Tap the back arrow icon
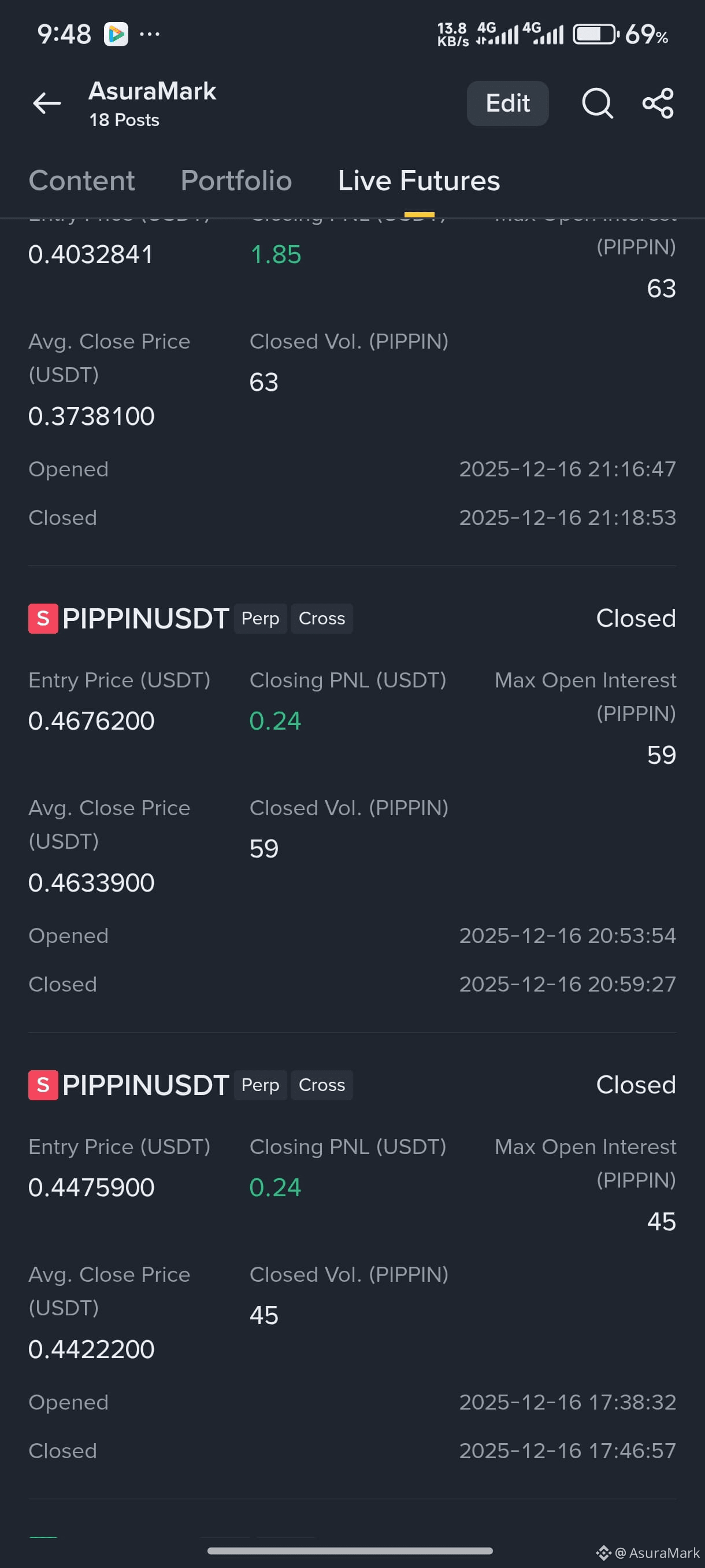 pyautogui.click(x=47, y=103)
